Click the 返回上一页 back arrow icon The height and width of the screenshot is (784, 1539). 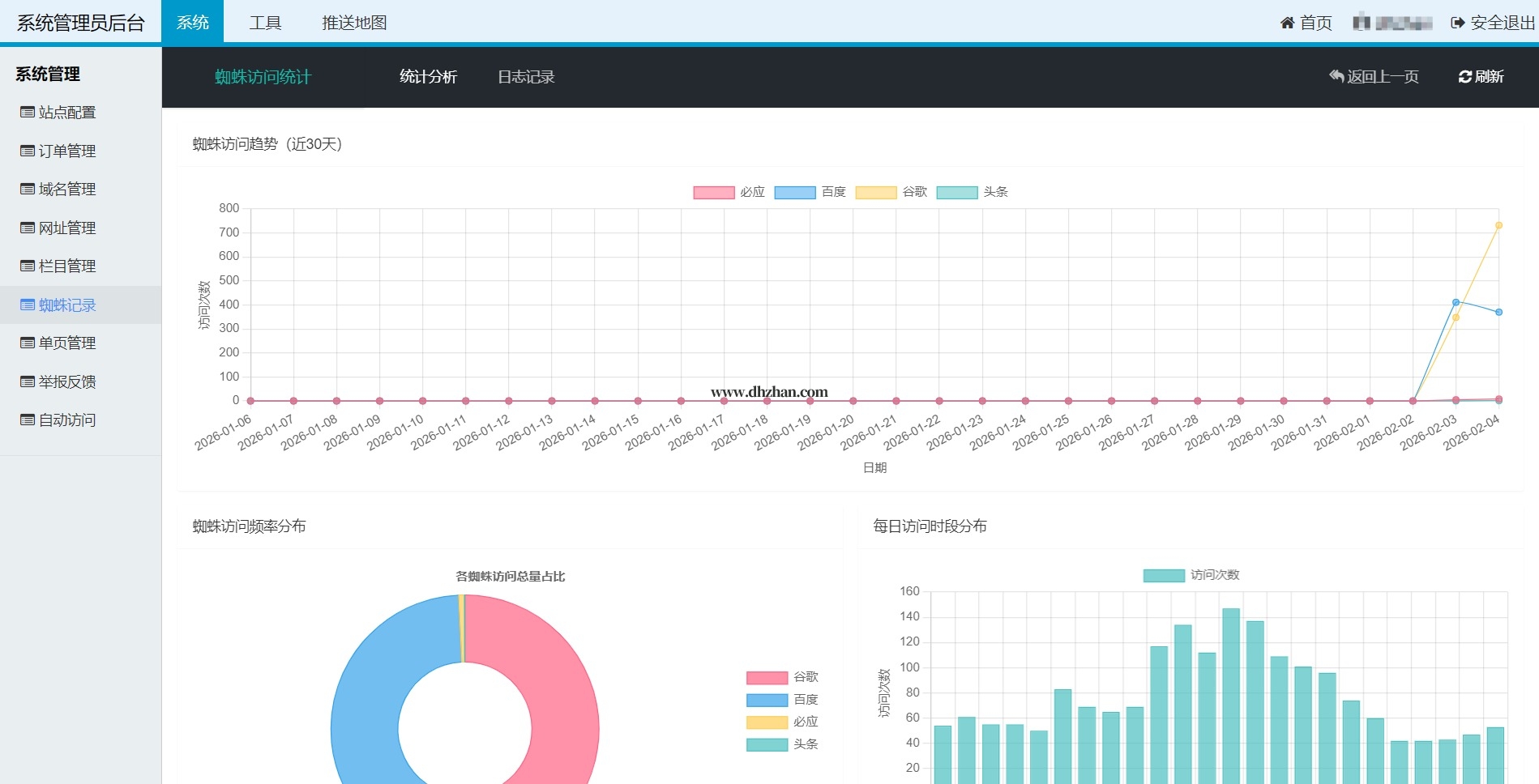tap(1336, 76)
